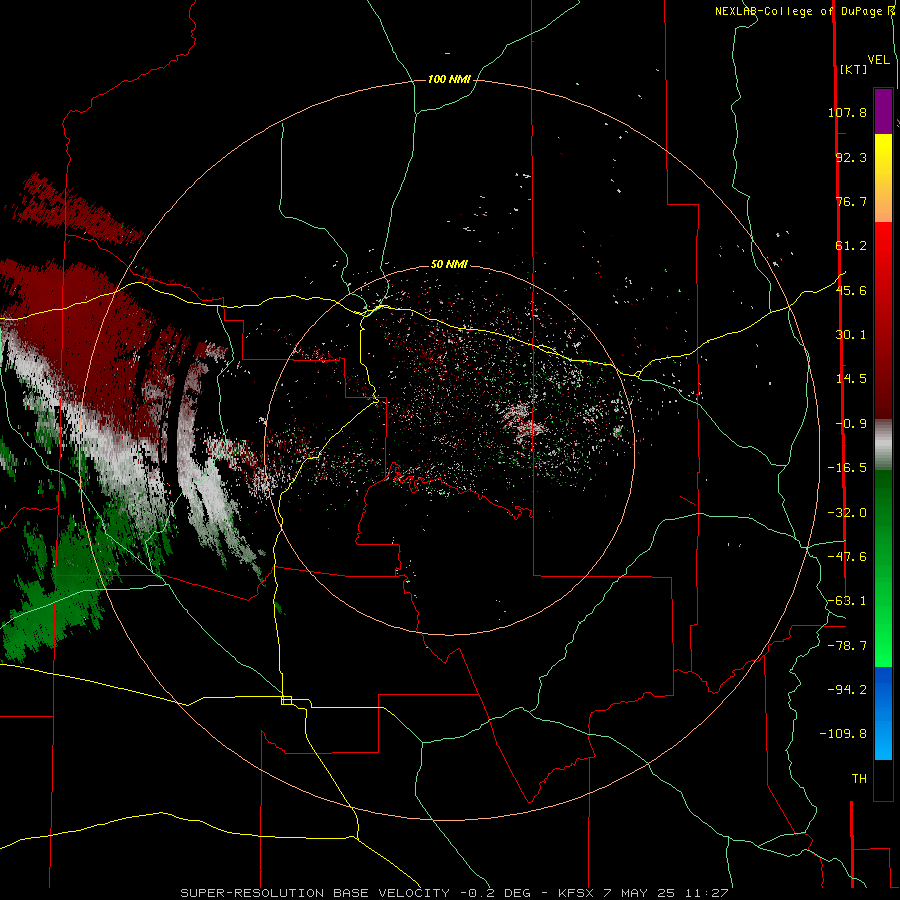
Task: Click the -109.8 velocity scale value
Action: tap(843, 734)
